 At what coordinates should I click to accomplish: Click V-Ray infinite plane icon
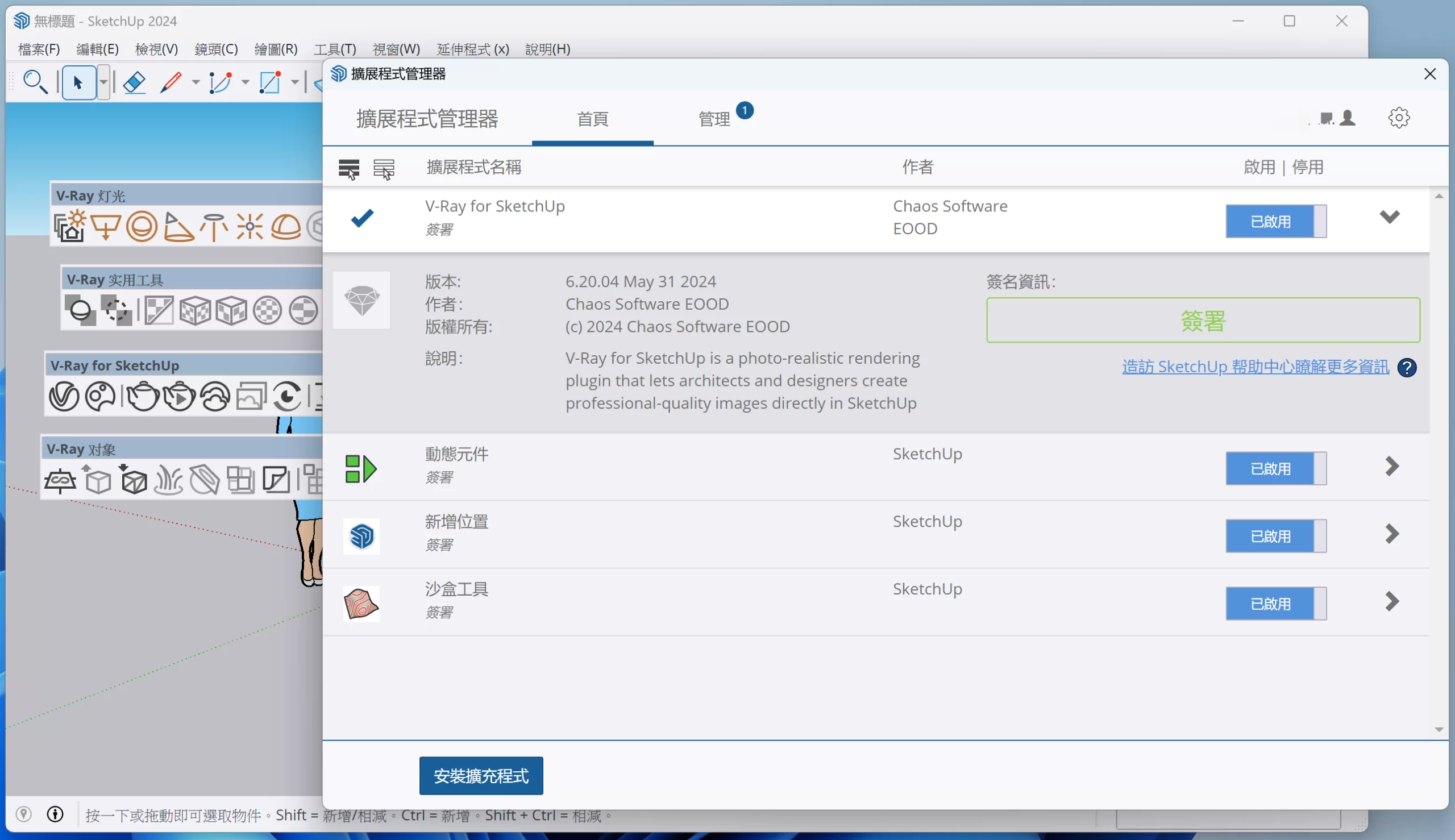(x=60, y=481)
